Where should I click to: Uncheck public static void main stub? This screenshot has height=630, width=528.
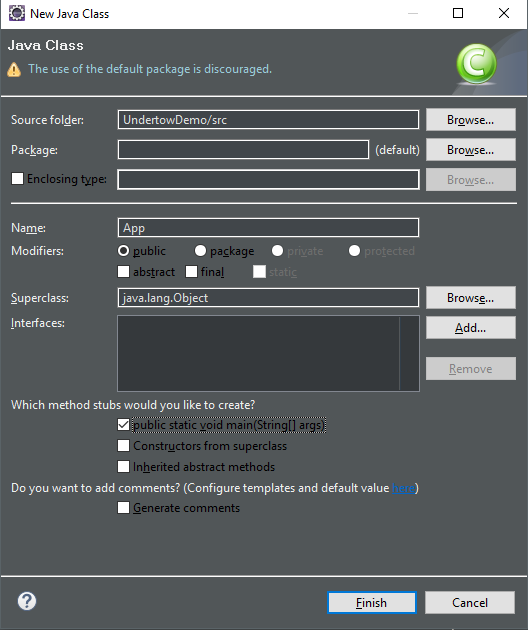coord(123,425)
